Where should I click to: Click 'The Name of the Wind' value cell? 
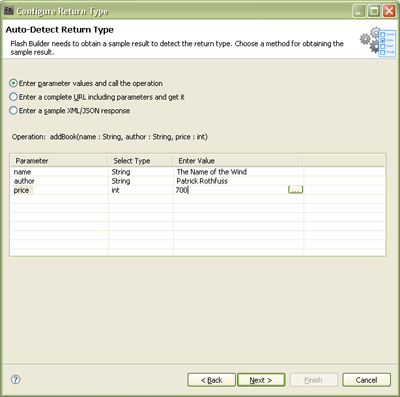238,172
